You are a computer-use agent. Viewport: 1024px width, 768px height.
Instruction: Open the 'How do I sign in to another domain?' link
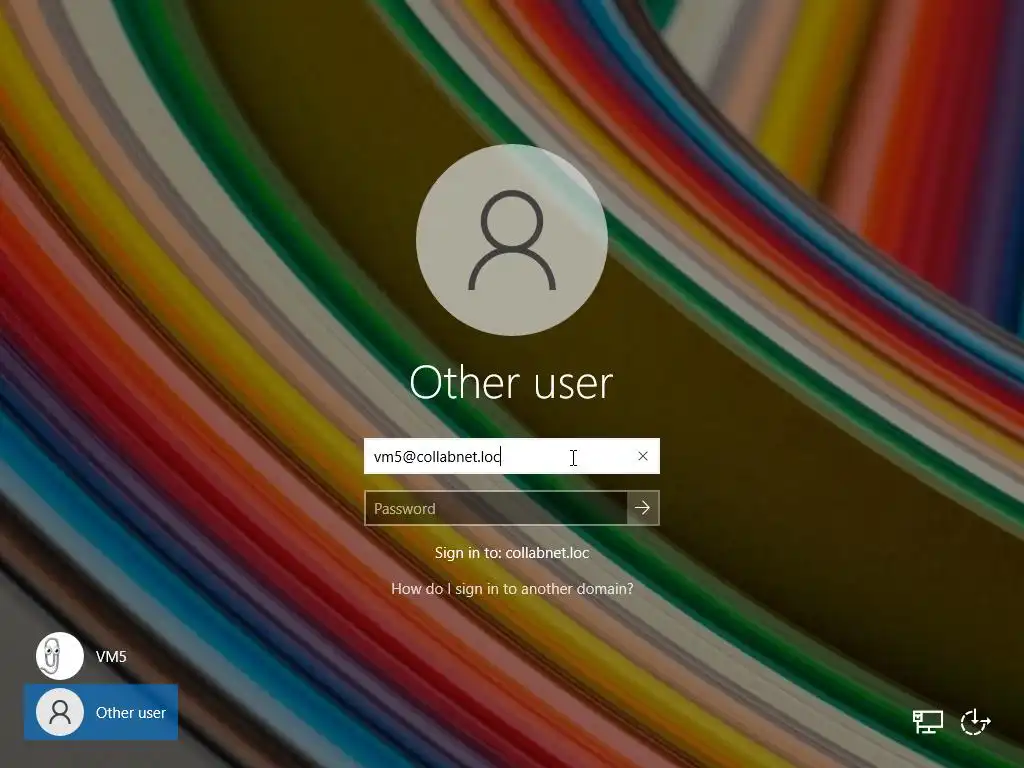[512, 588]
